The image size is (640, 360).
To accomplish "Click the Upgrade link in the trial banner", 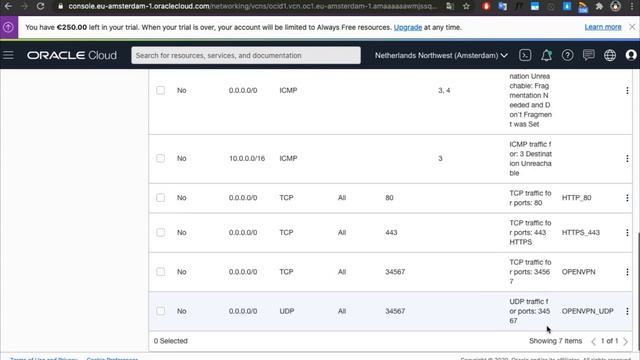I will (408, 27).
